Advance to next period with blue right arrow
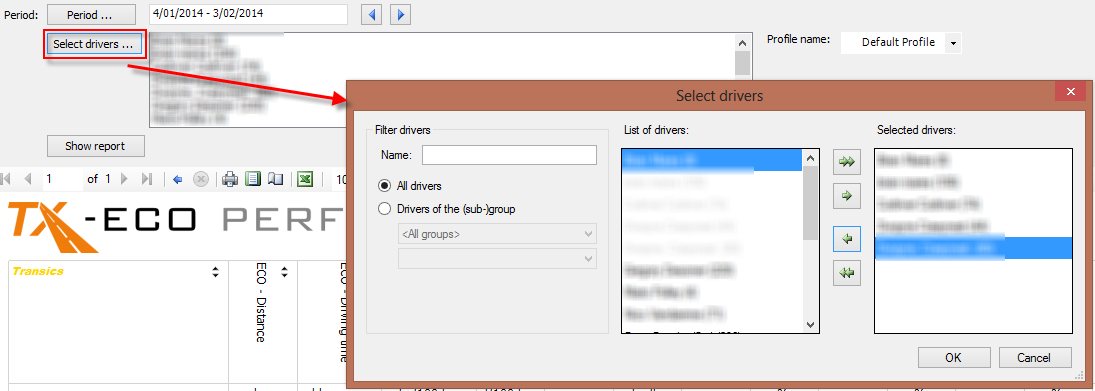 click(x=399, y=14)
